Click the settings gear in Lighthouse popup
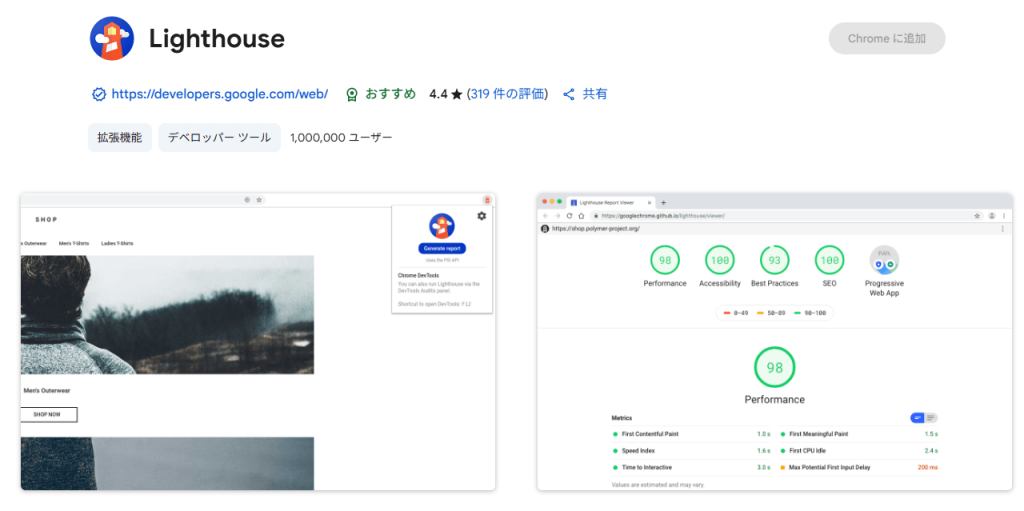Viewport: 1024px width, 511px height. (482, 216)
